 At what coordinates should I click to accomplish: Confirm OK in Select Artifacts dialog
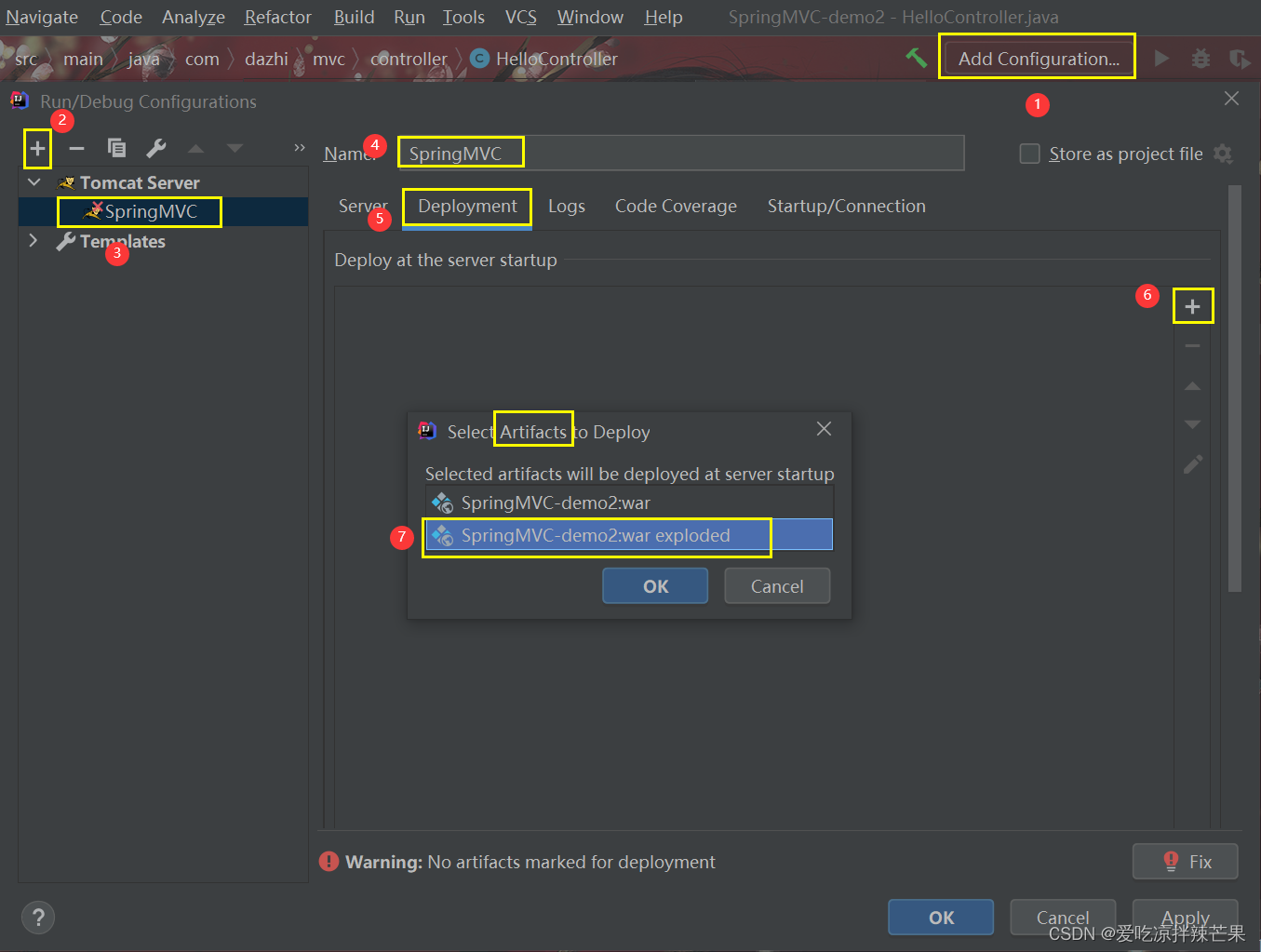click(x=655, y=586)
